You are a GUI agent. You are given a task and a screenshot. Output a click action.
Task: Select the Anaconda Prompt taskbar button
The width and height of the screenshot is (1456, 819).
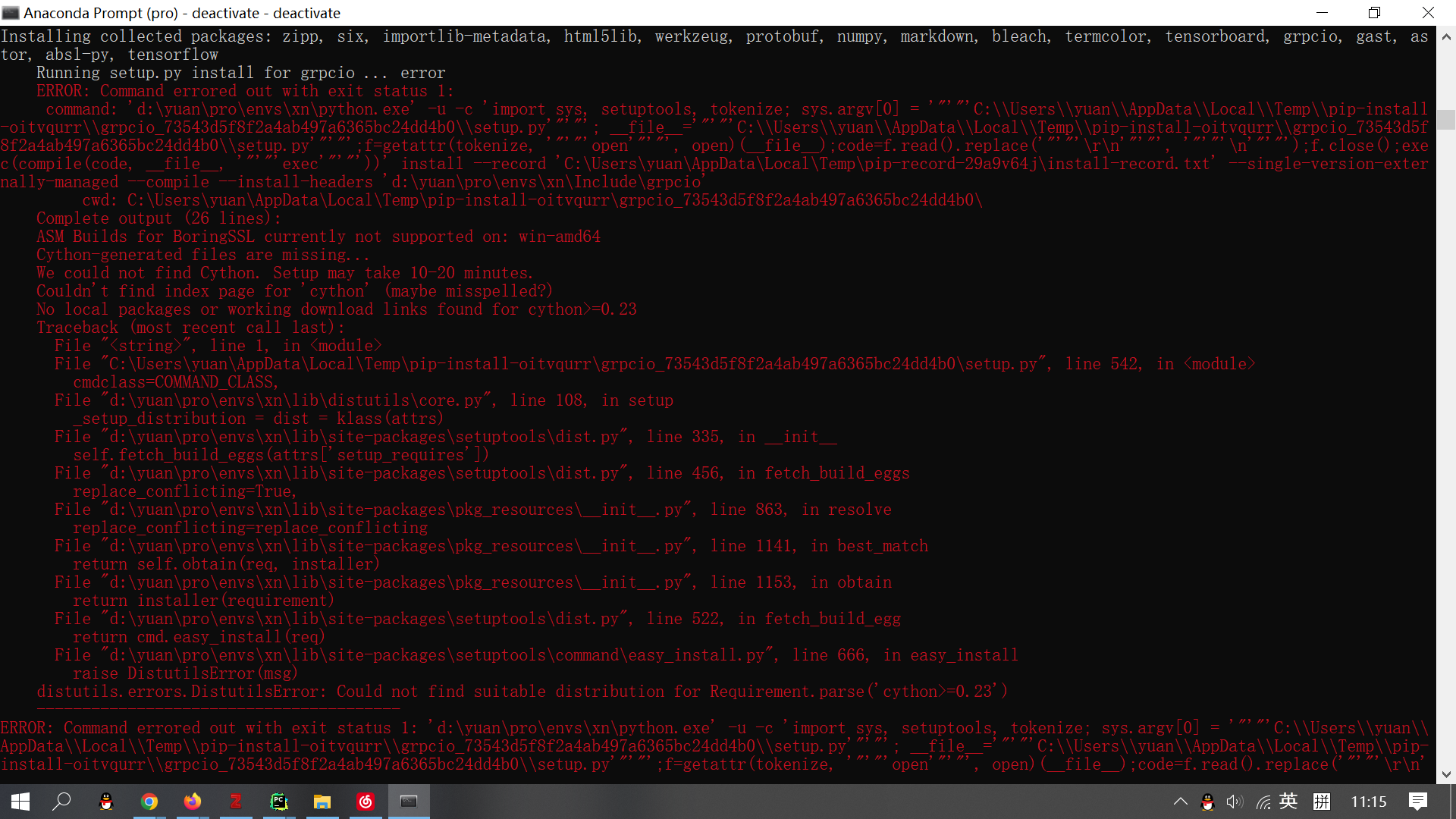tap(409, 802)
